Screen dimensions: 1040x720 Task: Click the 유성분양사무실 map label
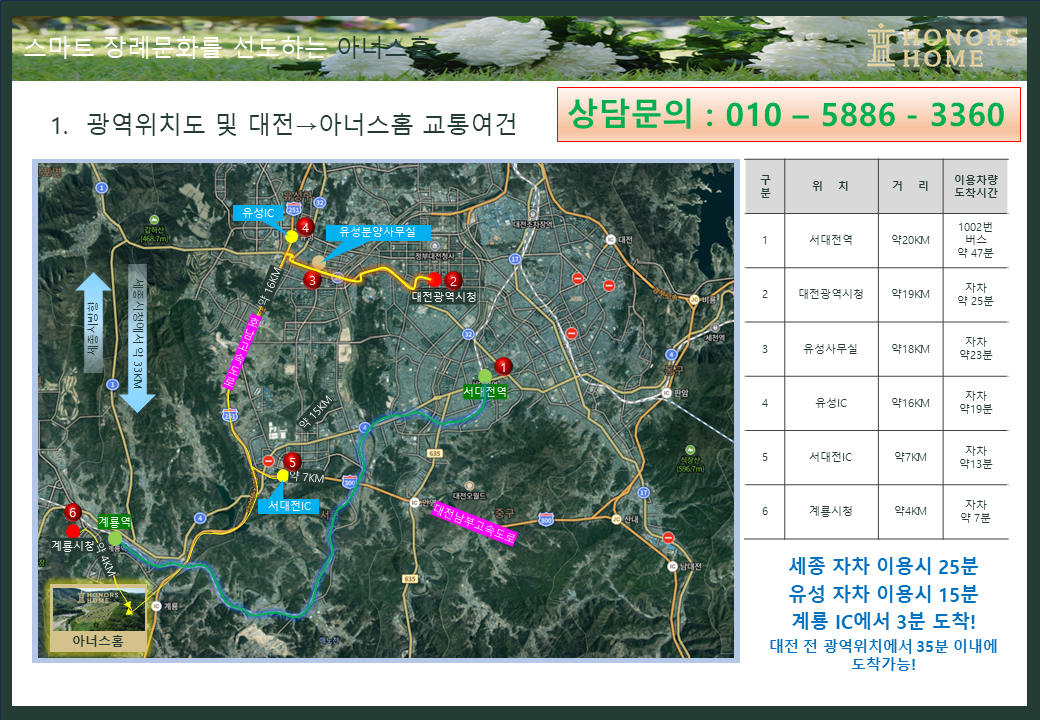click(x=377, y=232)
